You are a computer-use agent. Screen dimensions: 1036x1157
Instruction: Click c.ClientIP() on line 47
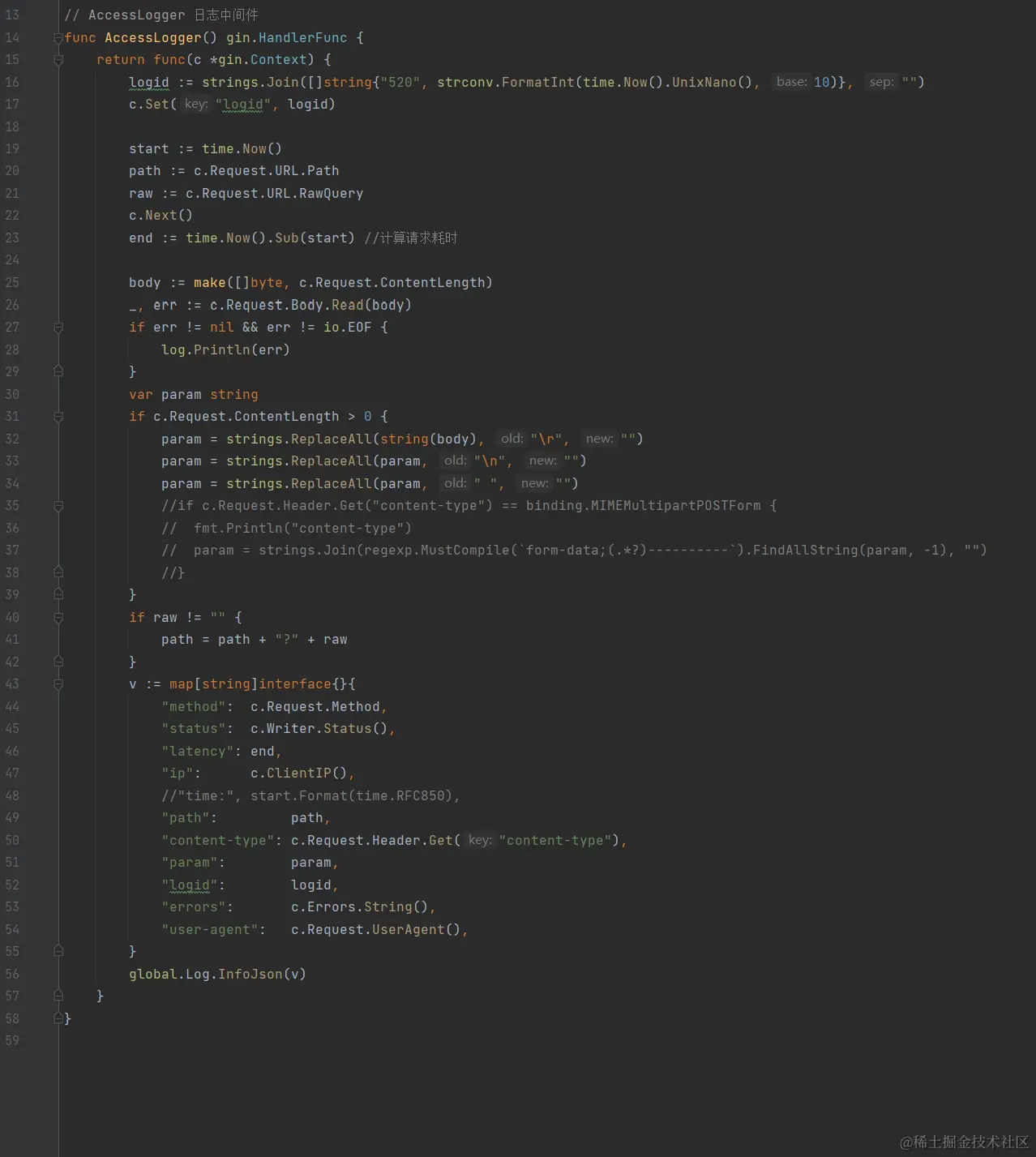coord(298,773)
